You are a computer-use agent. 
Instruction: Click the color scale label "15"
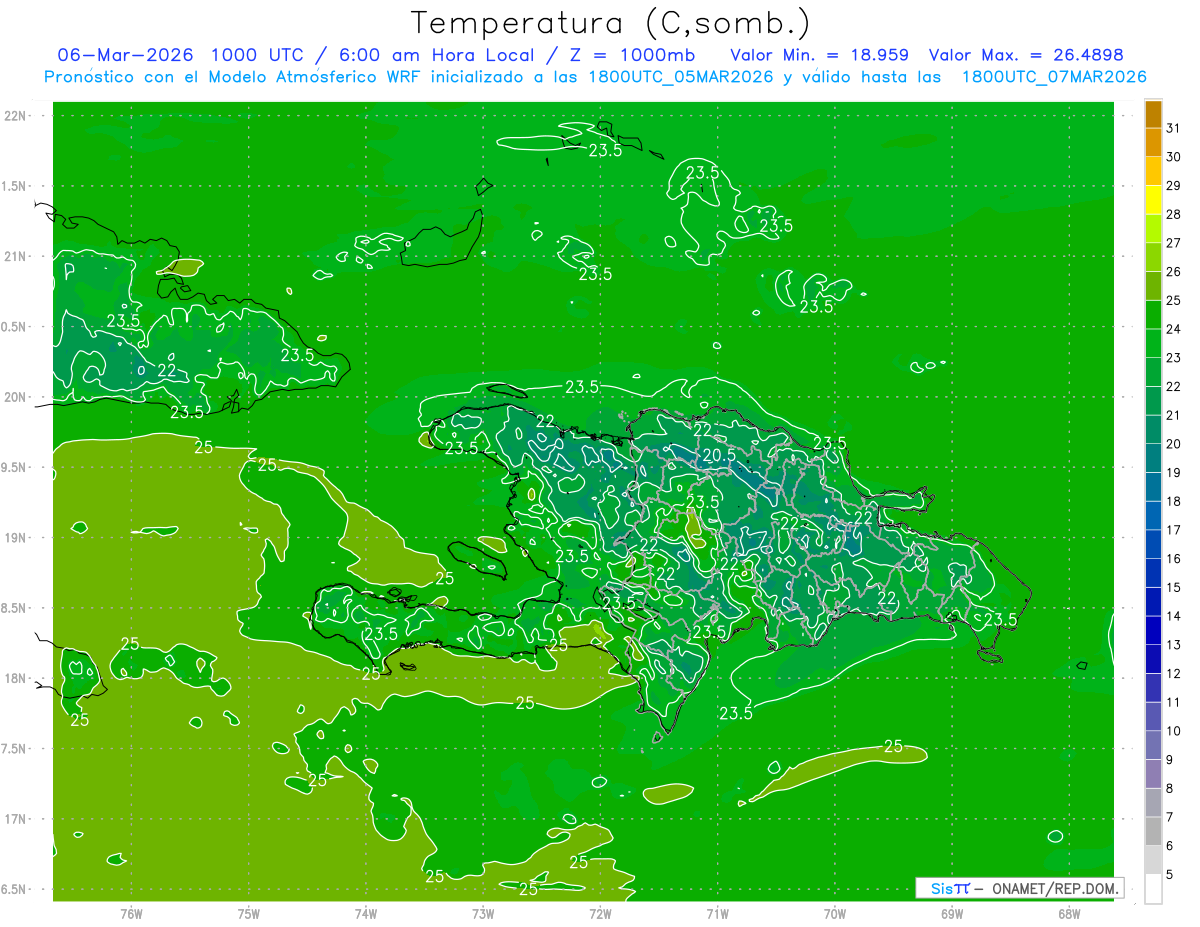tap(1174, 588)
